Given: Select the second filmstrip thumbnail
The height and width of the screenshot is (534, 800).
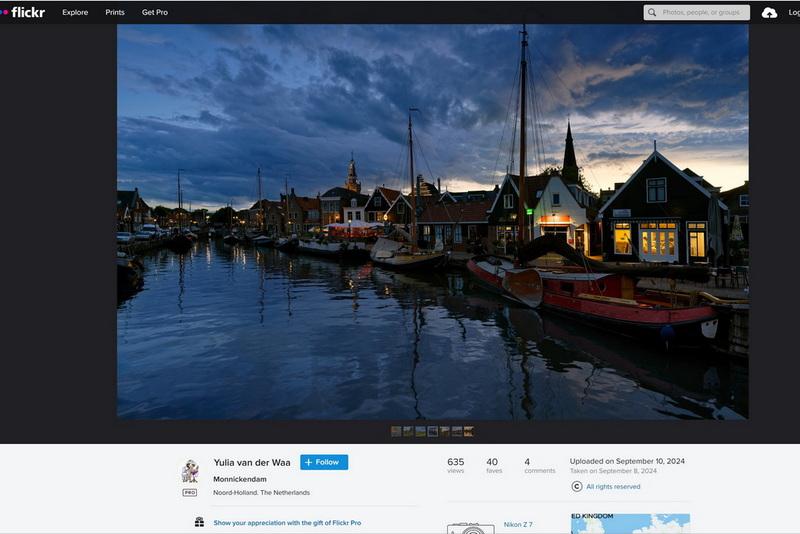Looking at the screenshot, I should [408, 431].
